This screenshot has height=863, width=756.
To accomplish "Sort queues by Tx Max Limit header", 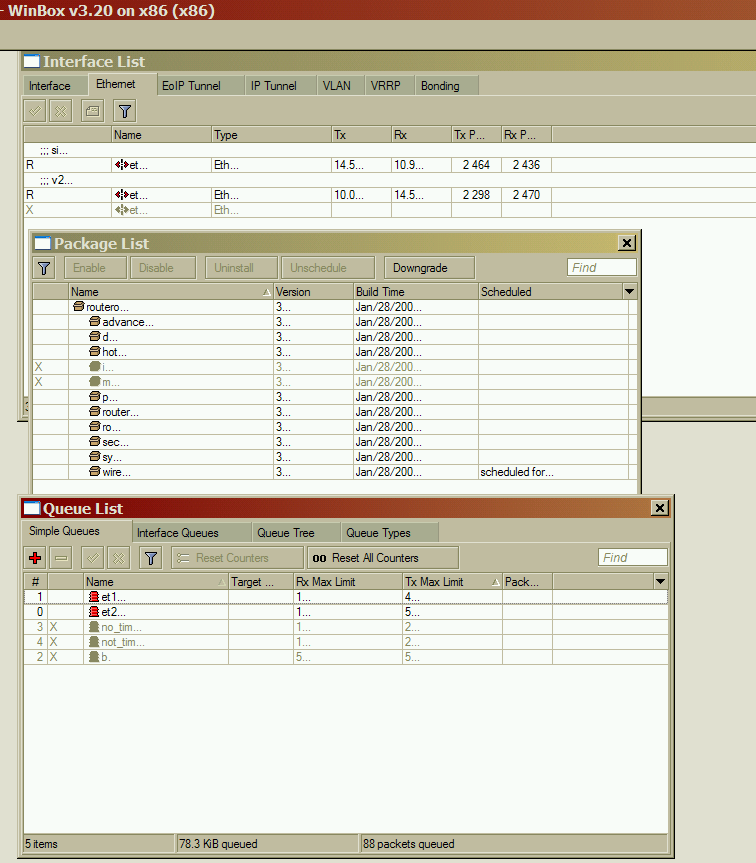I will pos(453,582).
